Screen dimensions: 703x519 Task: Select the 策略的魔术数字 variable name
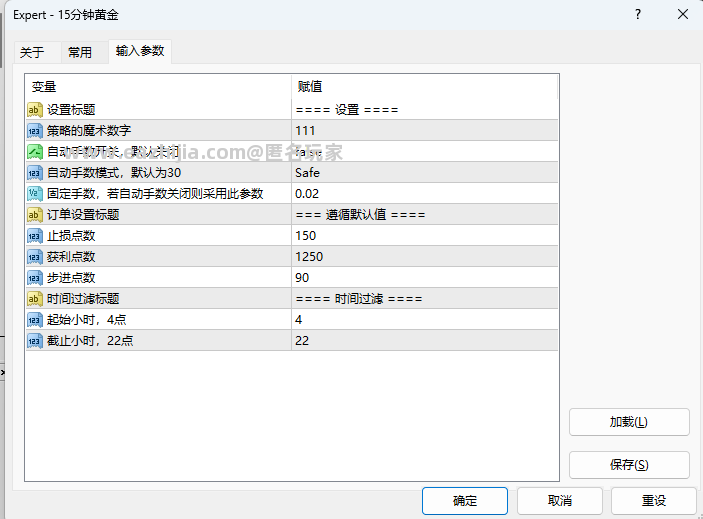89,131
